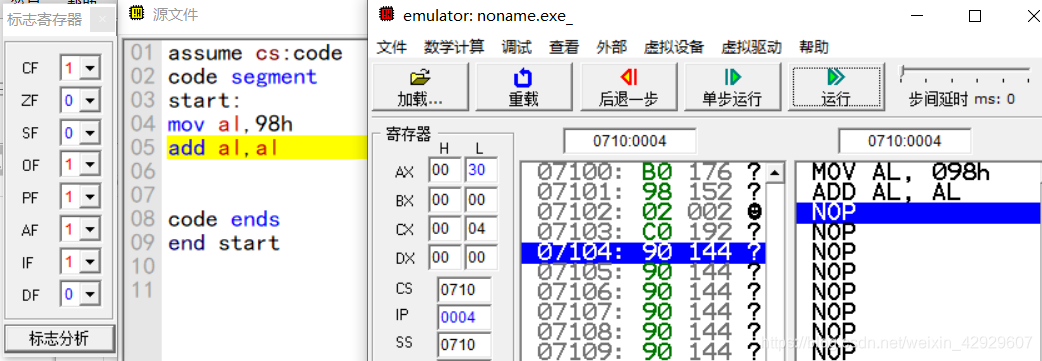Click highlighted source line 'add al,al'
1042x361 pixels.
coord(266,148)
